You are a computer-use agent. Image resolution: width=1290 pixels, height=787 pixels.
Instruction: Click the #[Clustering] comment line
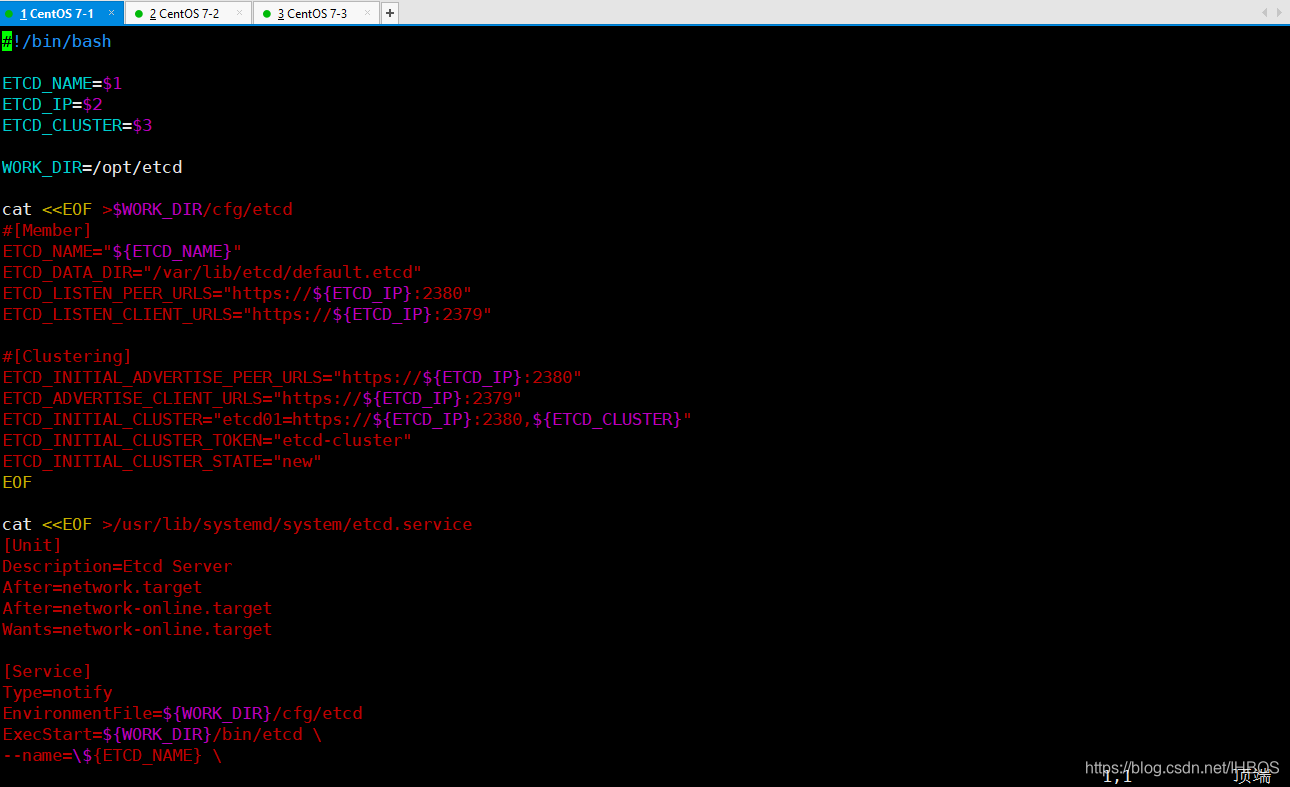(67, 356)
